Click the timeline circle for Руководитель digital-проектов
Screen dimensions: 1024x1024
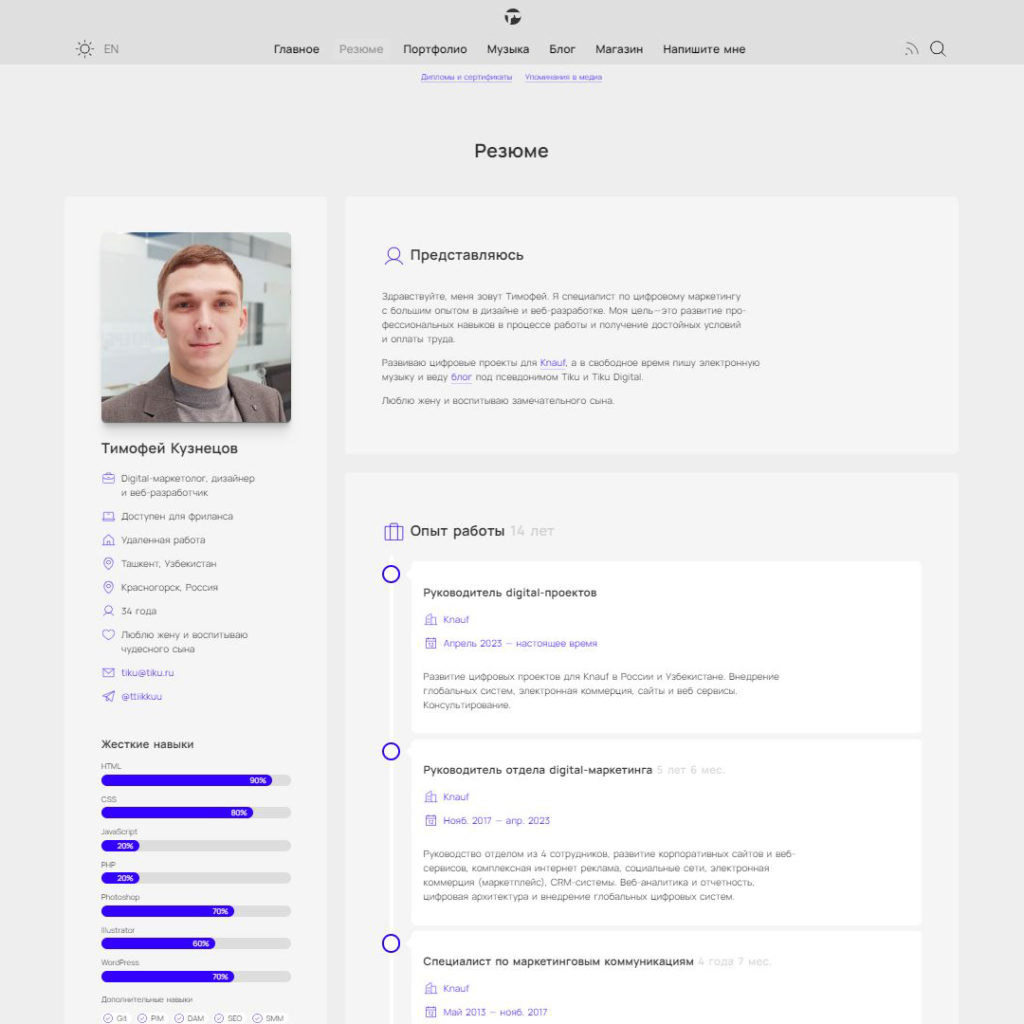pyautogui.click(x=392, y=573)
